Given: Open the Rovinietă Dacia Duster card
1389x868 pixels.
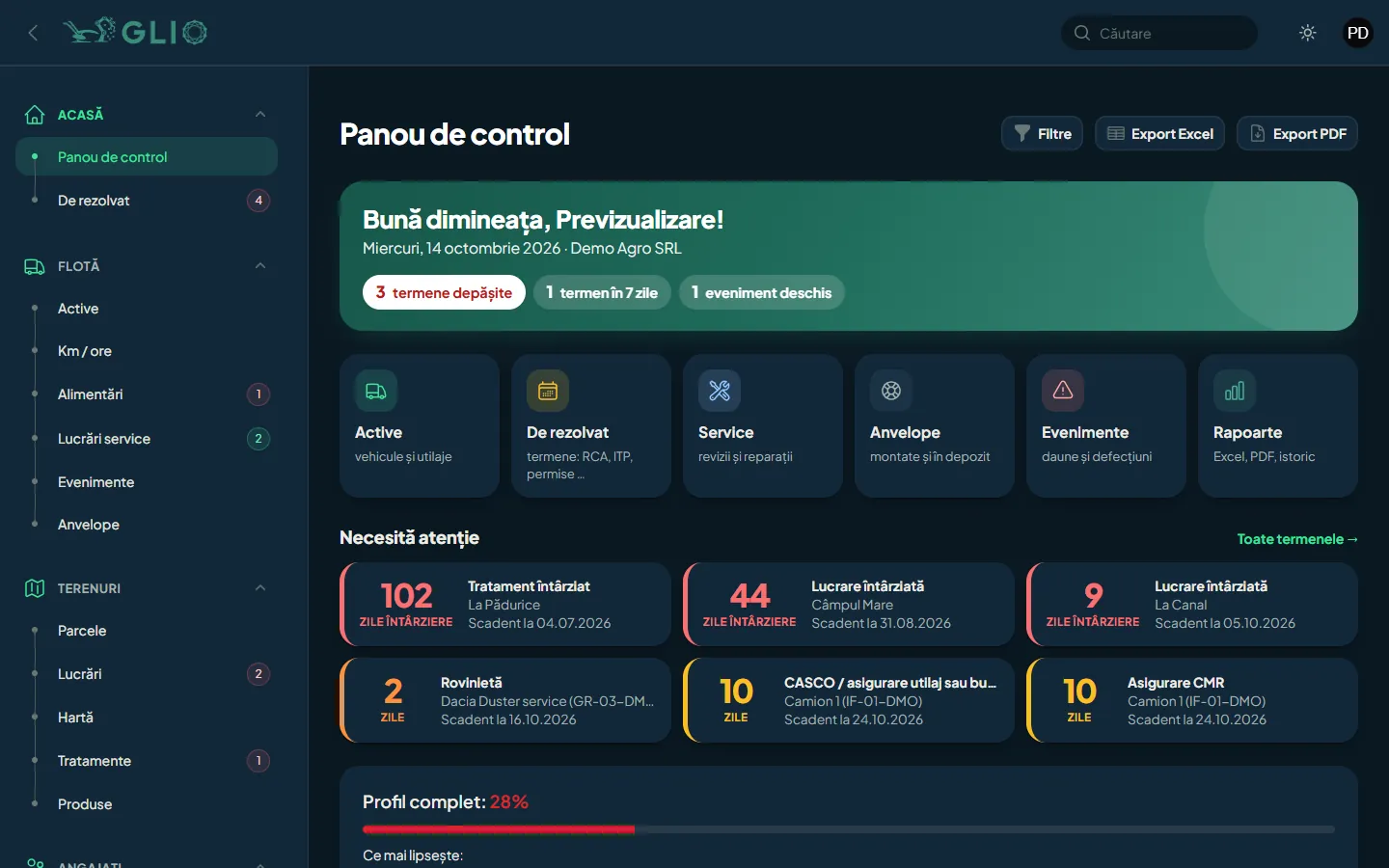Looking at the screenshot, I should click(505, 700).
